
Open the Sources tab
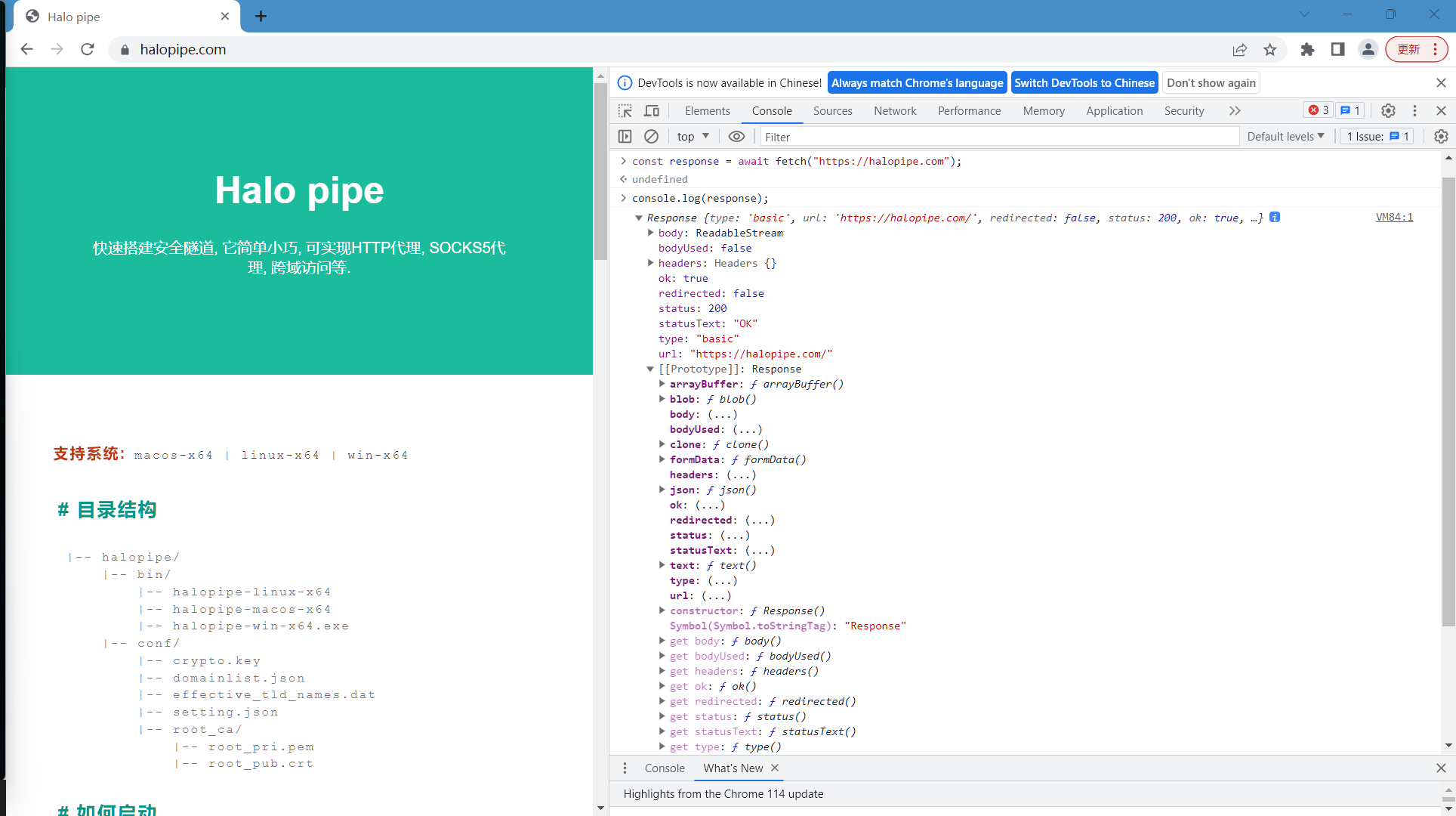pyautogui.click(x=832, y=110)
